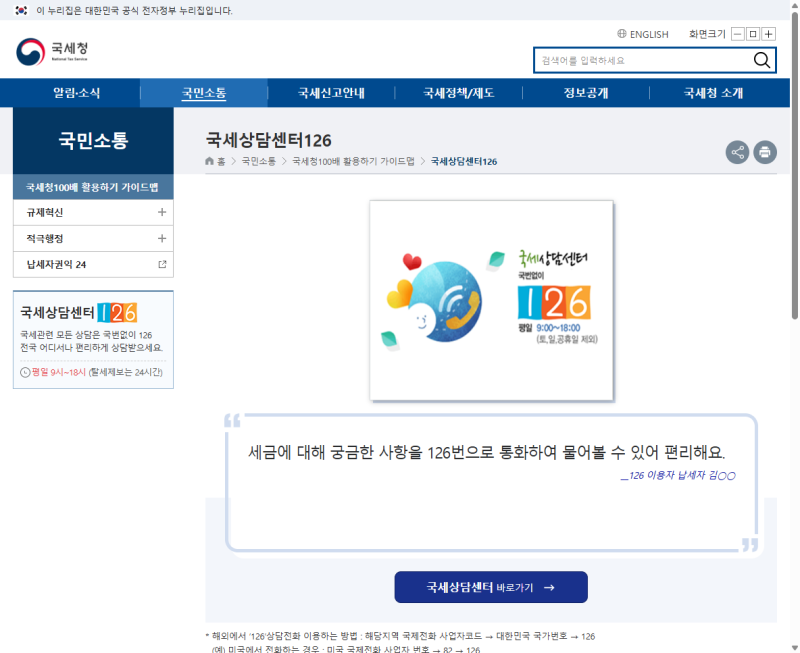Screen dimensions: 800x653
Task: Click the clock icon by 평일 9시~18시
Action: tap(25, 372)
